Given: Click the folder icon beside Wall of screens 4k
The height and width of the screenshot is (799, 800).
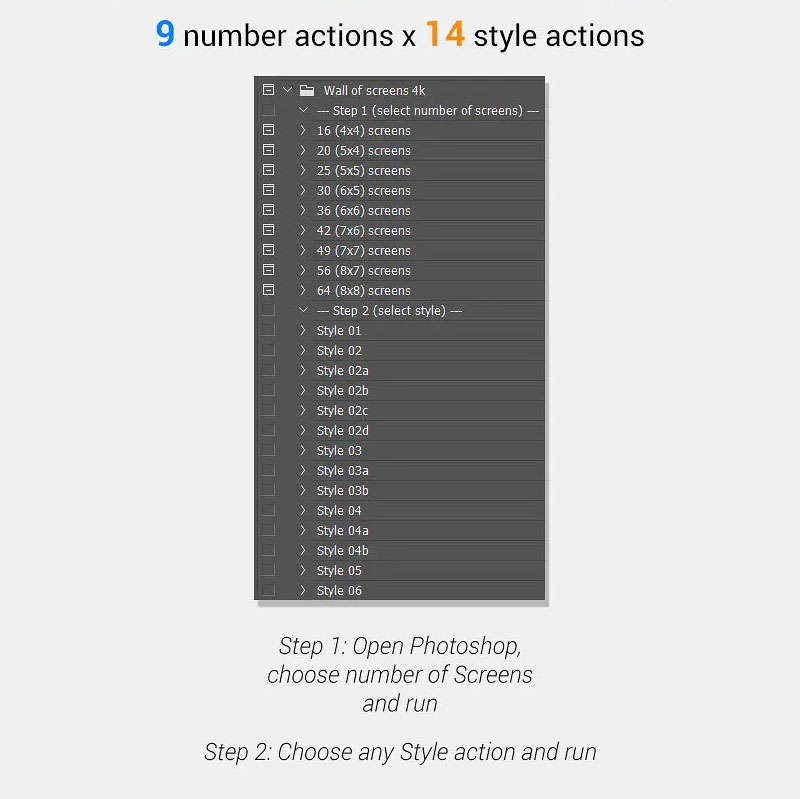Looking at the screenshot, I should click(307, 90).
